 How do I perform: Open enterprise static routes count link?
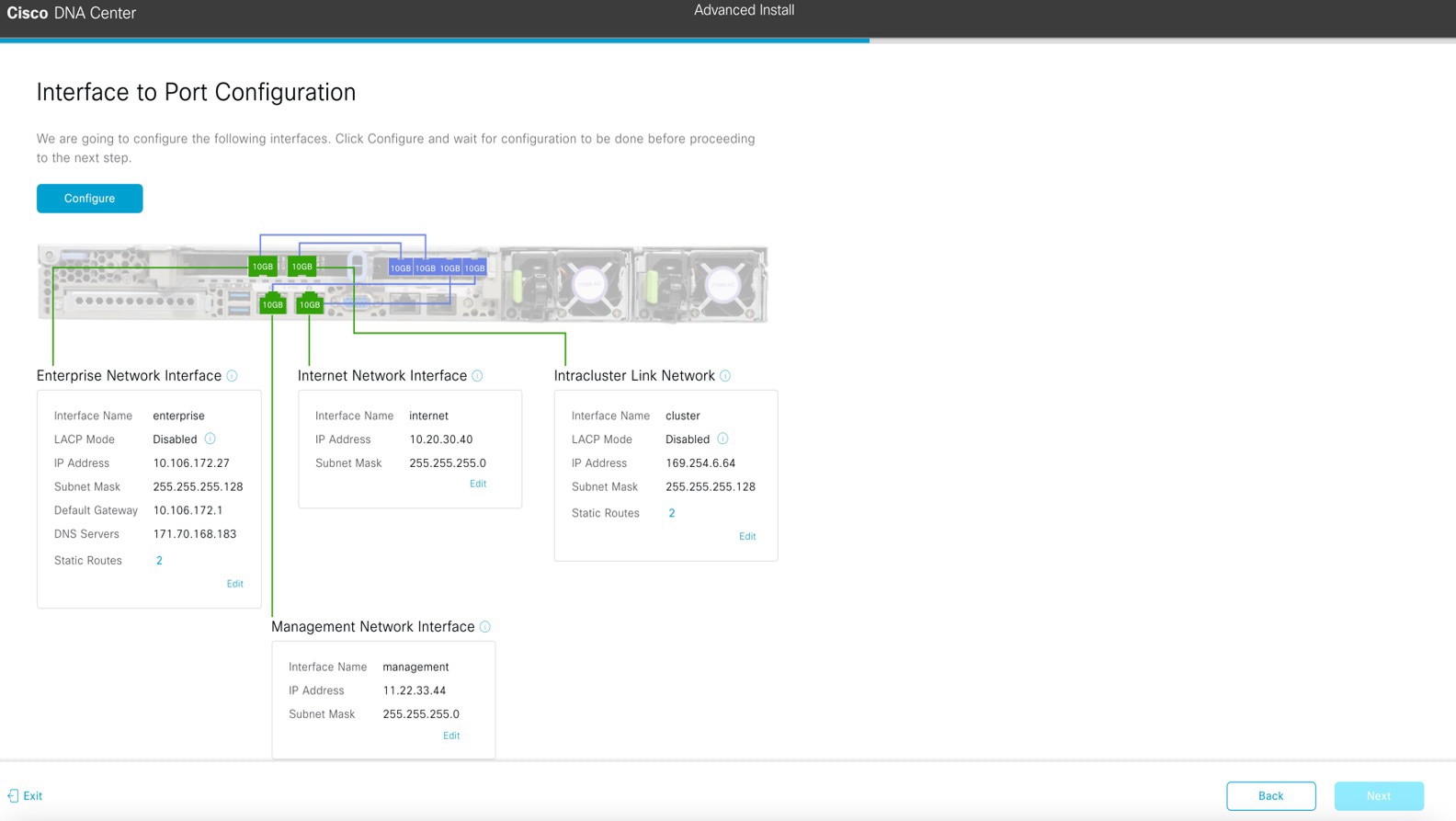point(159,561)
